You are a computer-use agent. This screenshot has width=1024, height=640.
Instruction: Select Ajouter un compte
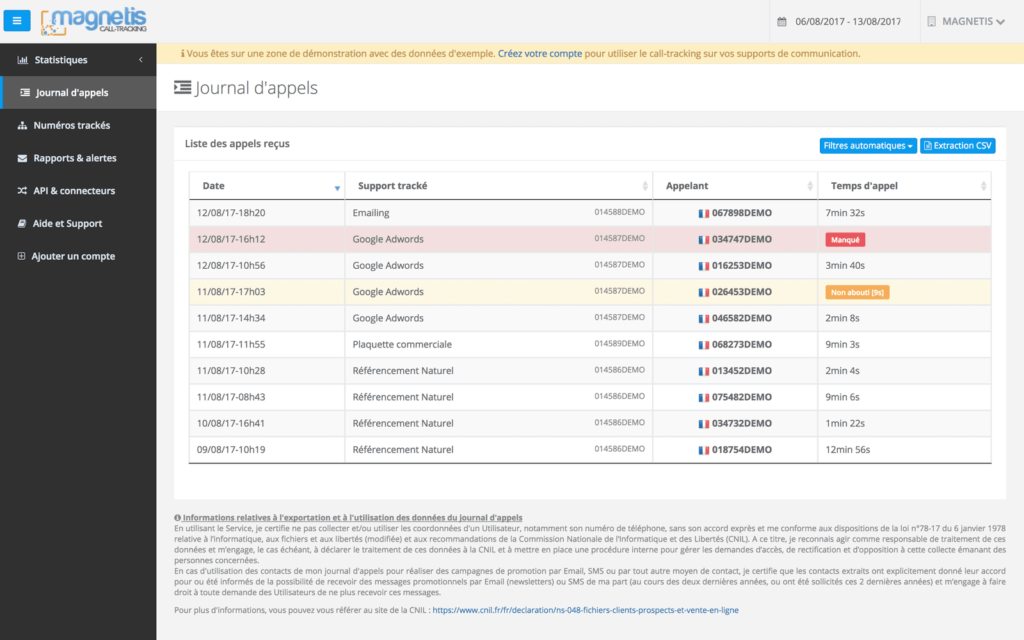pyautogui.click(x=78, y=256)
